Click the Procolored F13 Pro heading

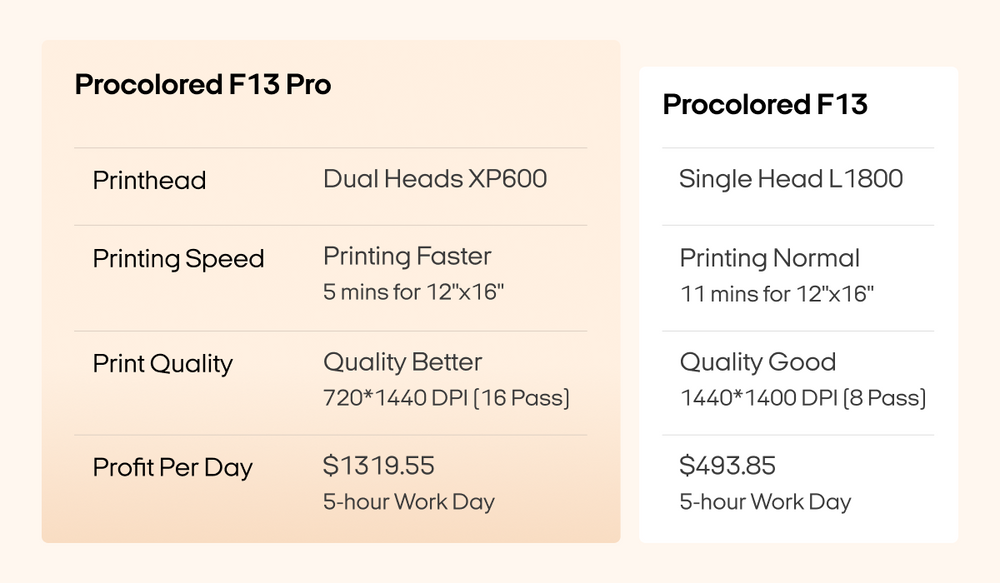pos(203,85)
